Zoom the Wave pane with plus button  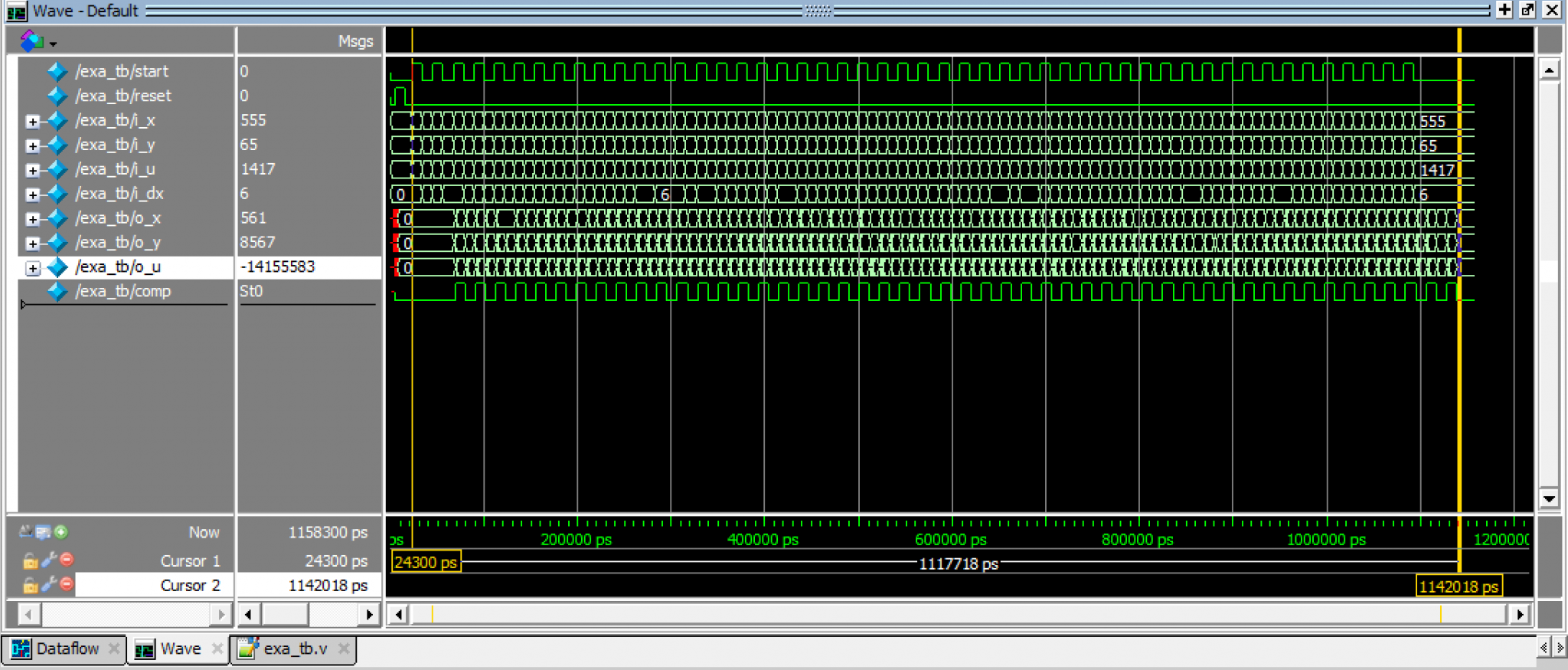(x=1504, y=10)
